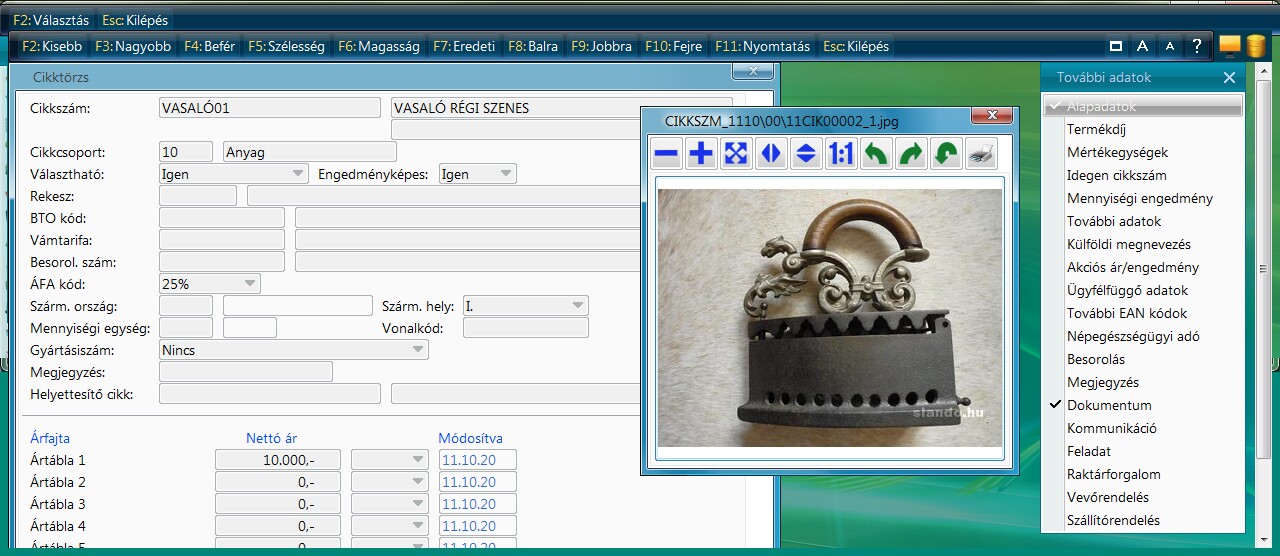Close the További adatok panel
The height and width of the screenshot is (556, 1280).
(x=1229, y=77)
